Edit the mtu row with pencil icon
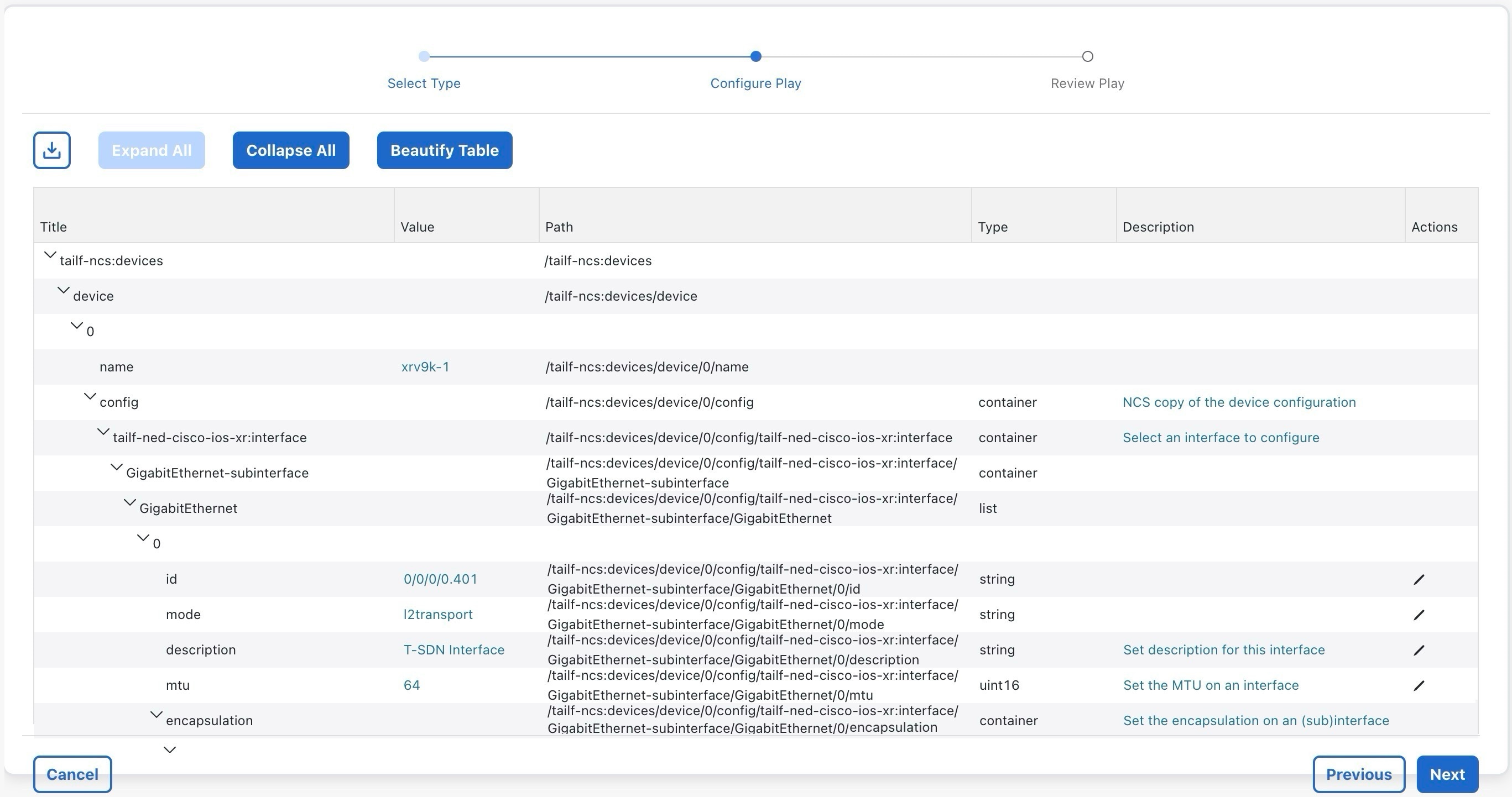The height and width of the screenshot is (797, 1512). pos(1419,685)
